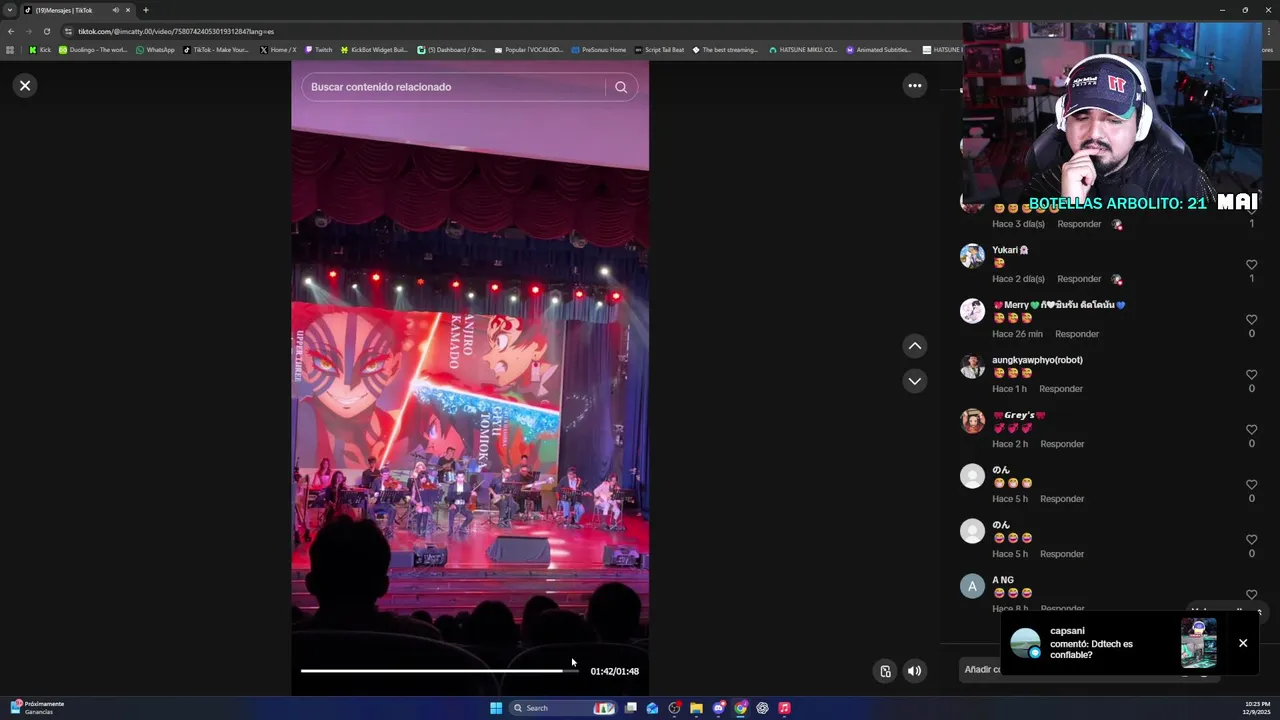Click the username A NG
Screen dimensions: 1280x720
tap(1003, 580)
